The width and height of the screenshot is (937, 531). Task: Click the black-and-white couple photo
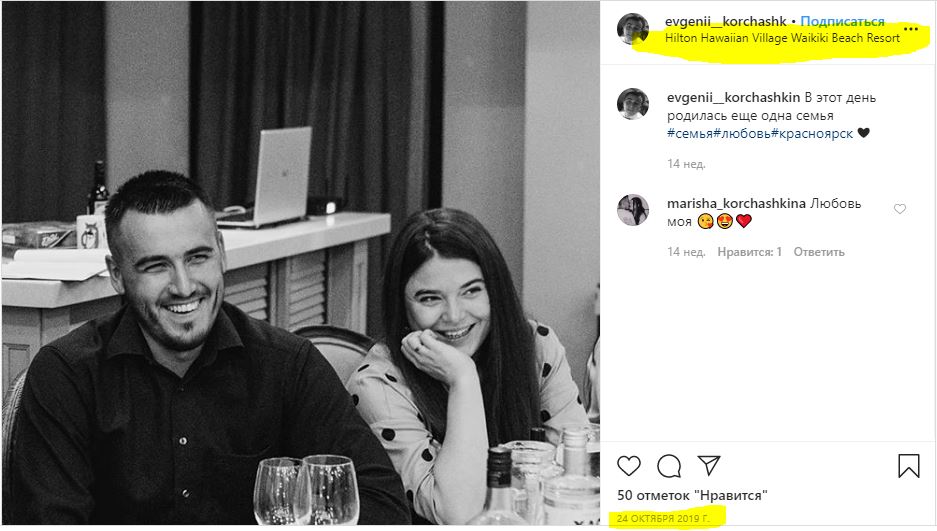pos(300,265)
